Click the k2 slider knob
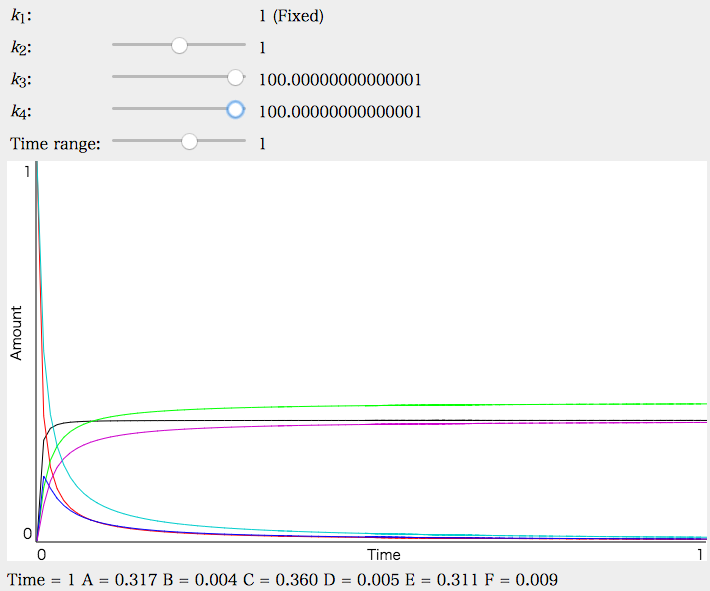Image resolution: width=710 pixels, height=591 pixels. click(179, 45)
